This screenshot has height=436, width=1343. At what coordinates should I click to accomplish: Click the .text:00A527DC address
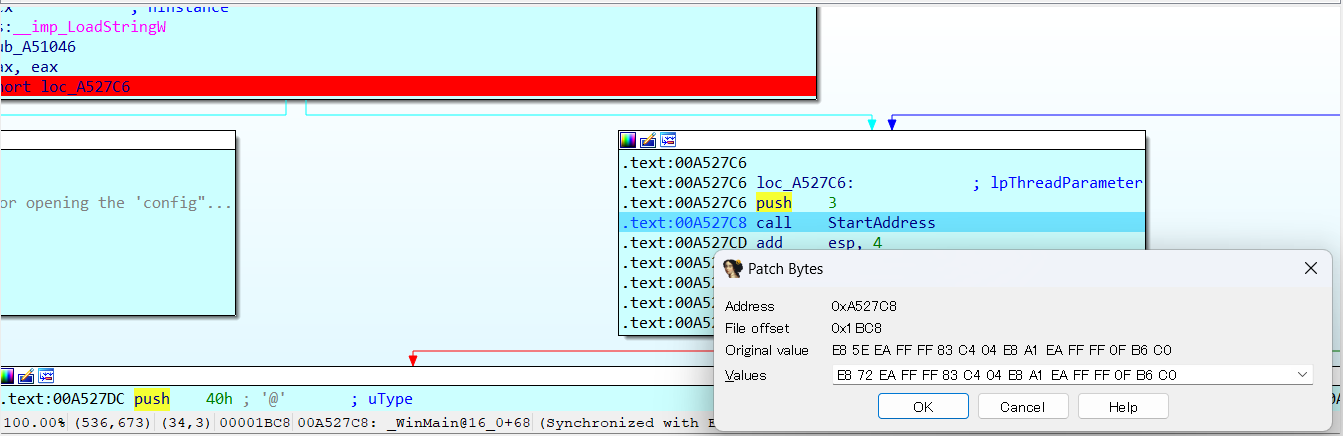pos(64,399)
